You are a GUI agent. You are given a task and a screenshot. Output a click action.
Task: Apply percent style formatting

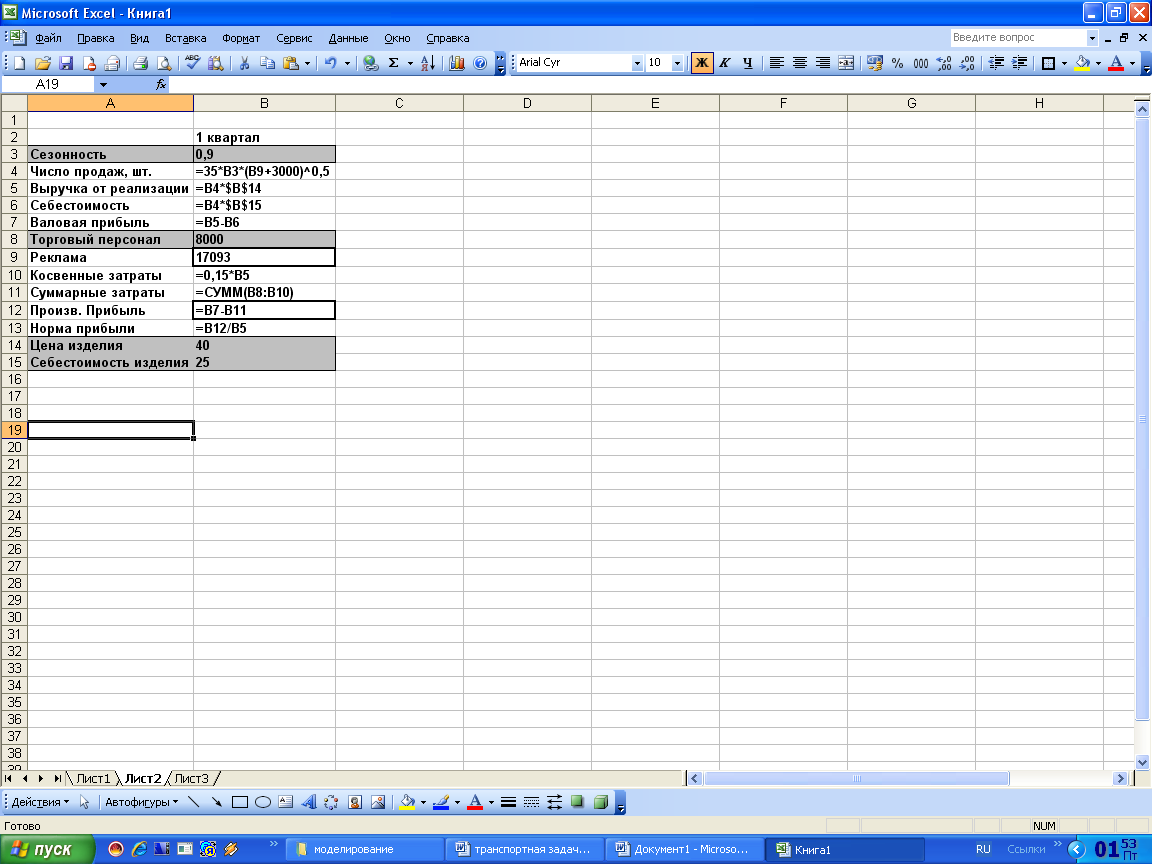click(897, 63)
